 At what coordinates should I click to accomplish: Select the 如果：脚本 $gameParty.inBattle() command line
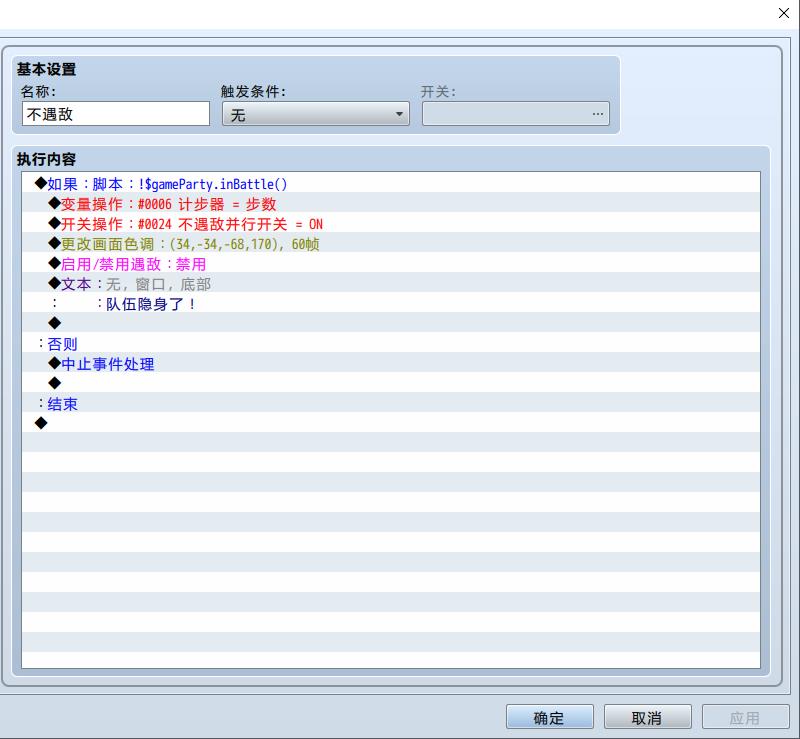[x=391, y=184]
